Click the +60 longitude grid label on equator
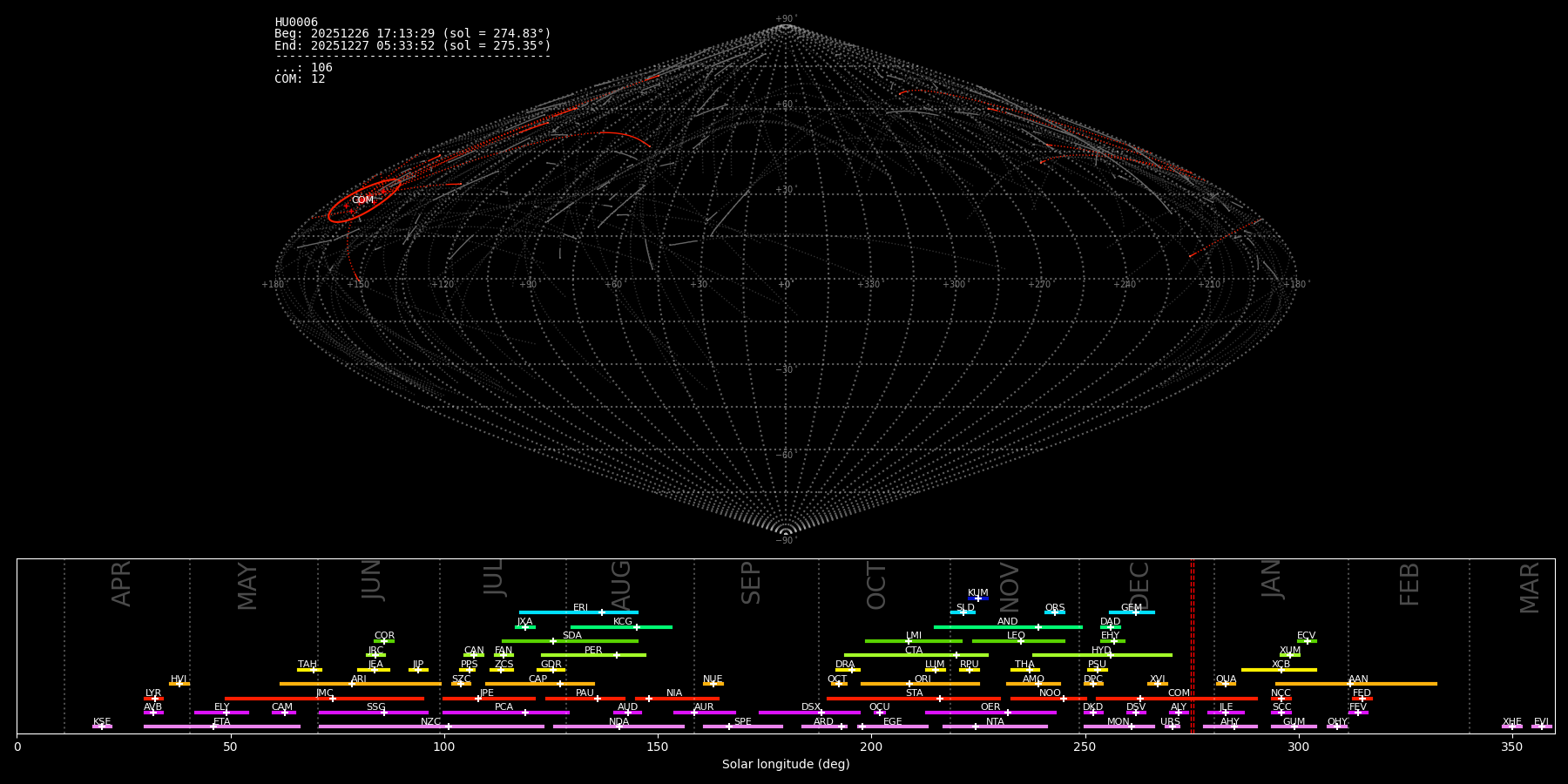1568x784 pixels. (613, 285)
